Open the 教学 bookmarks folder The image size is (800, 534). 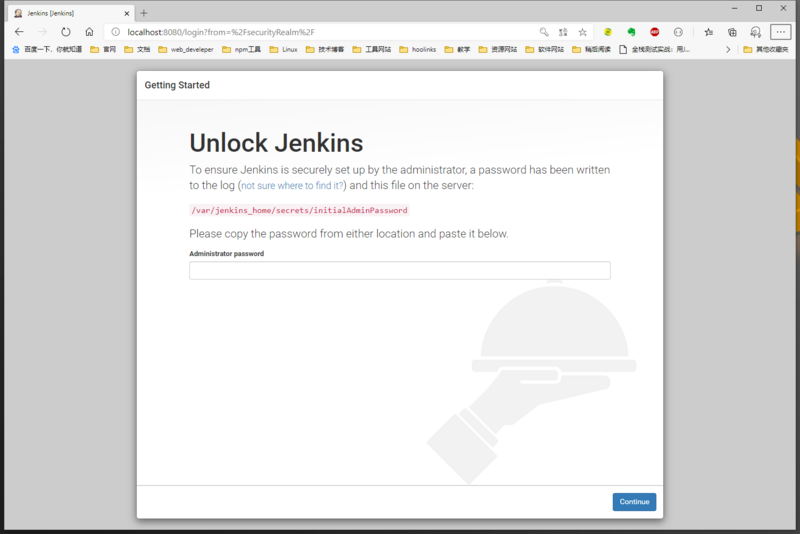click(458, 49)
